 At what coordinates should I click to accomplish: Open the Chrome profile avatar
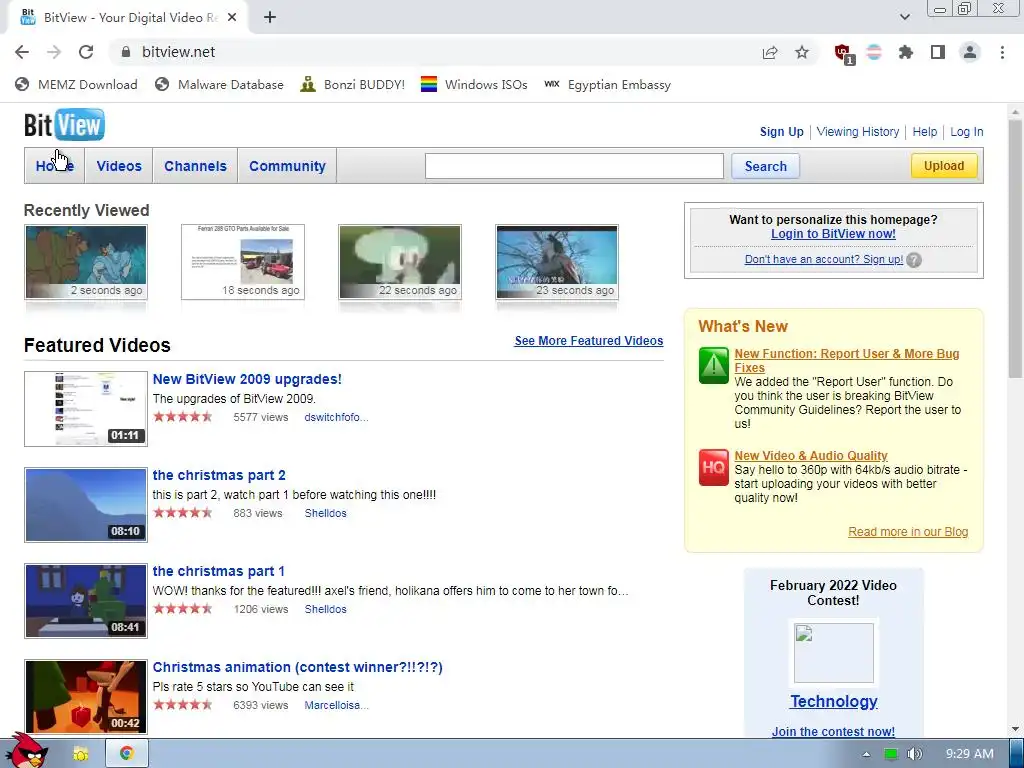pyautogui.click(x=970, y=52)
